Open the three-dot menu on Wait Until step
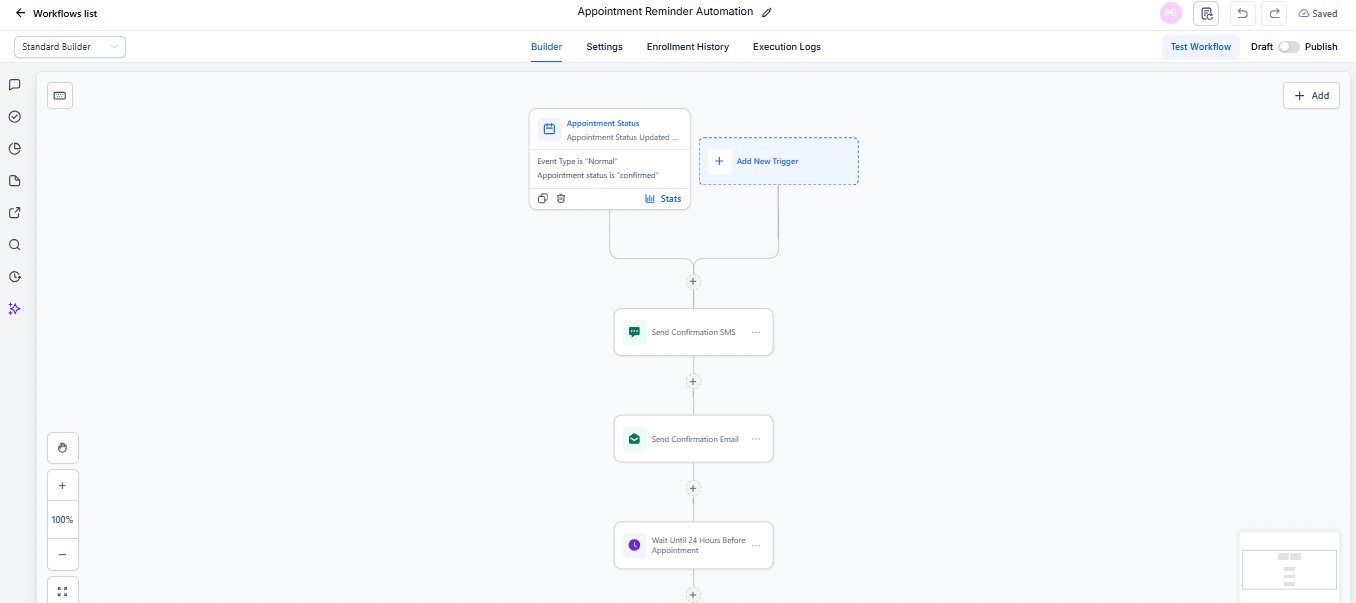 [x=756, y=545]
